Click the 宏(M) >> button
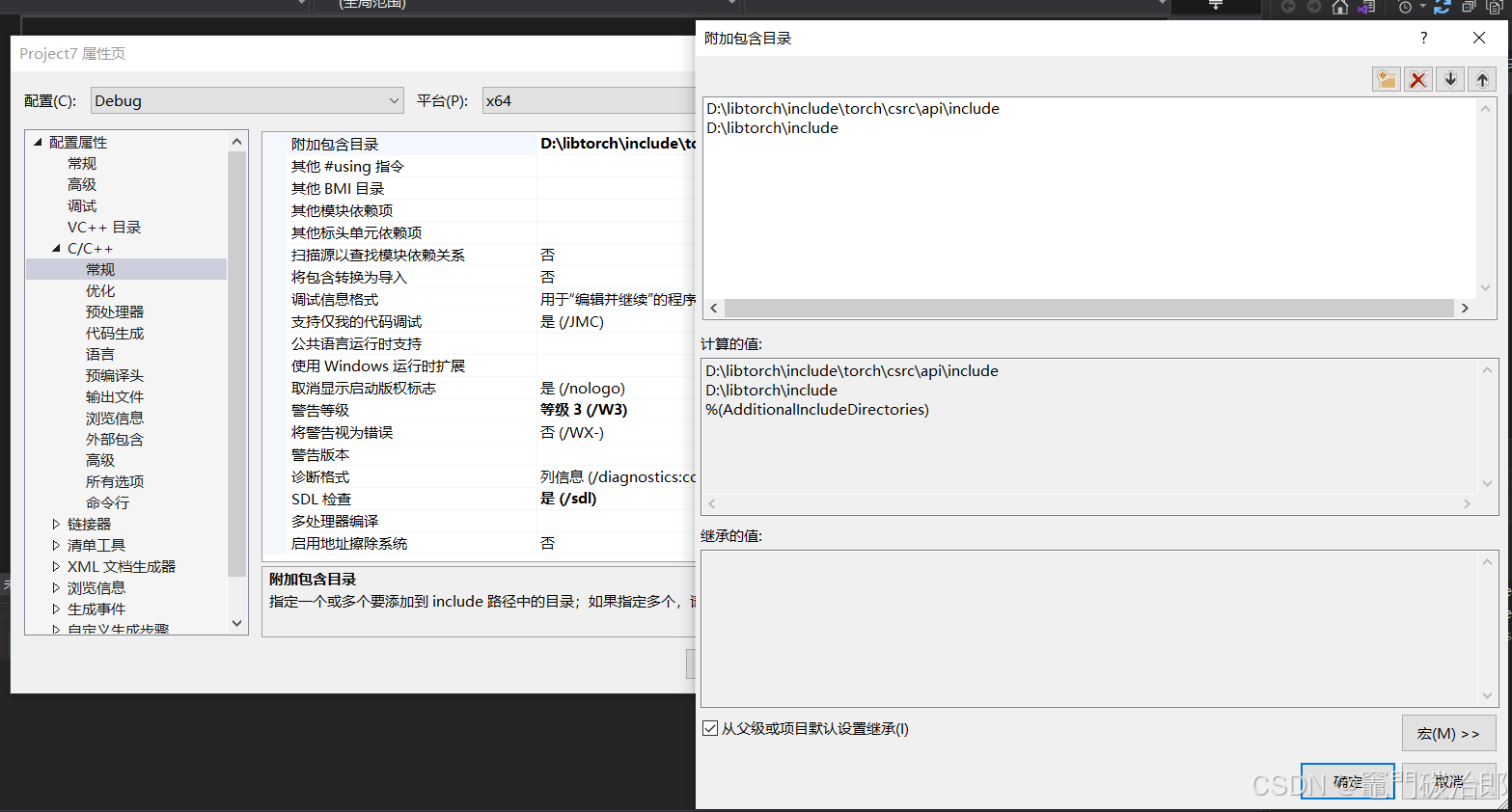Image resolution: width=1512 pixels, height=812 pixels. pos(1448,733)
